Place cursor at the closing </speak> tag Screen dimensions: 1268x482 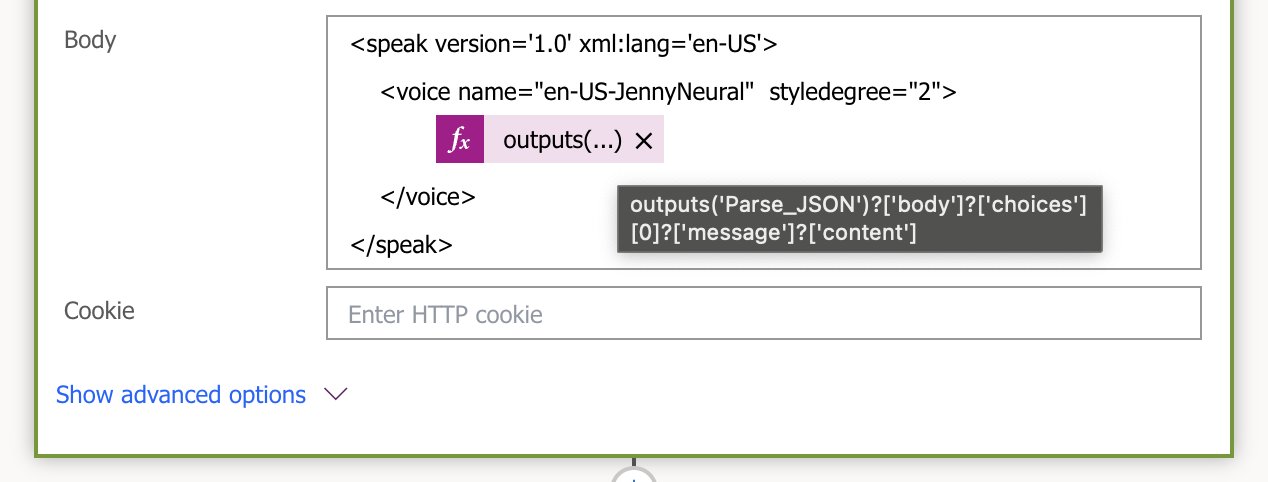(x=401, y=244)
